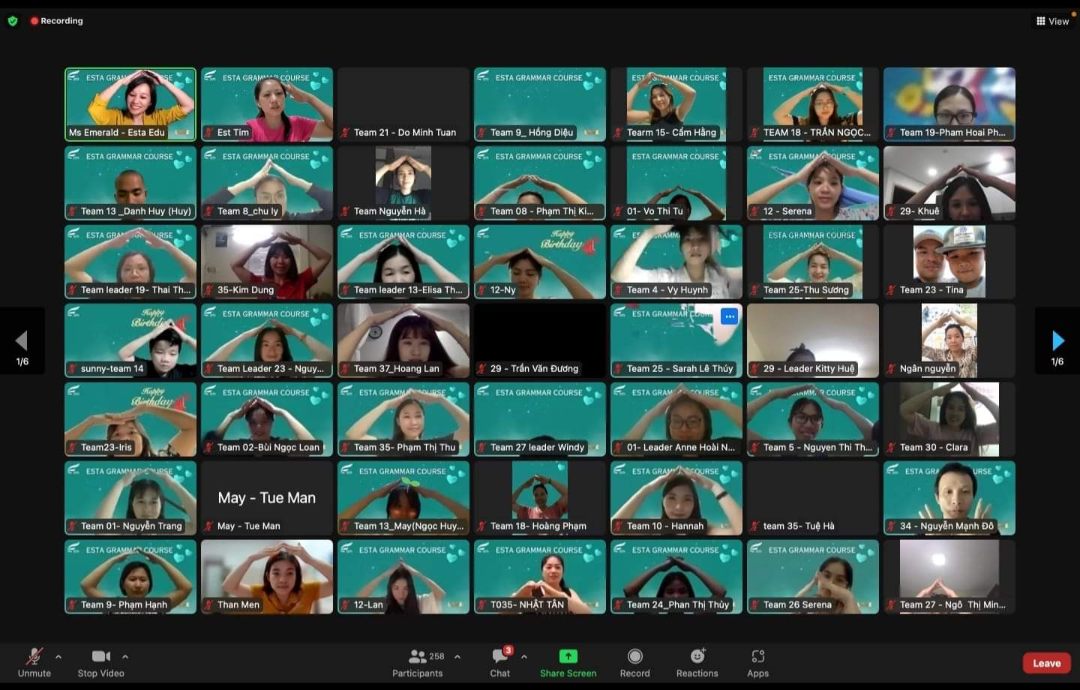Click the Record icon
Image resolution: width=1080 pixels, height=690 pixels.
634,657
